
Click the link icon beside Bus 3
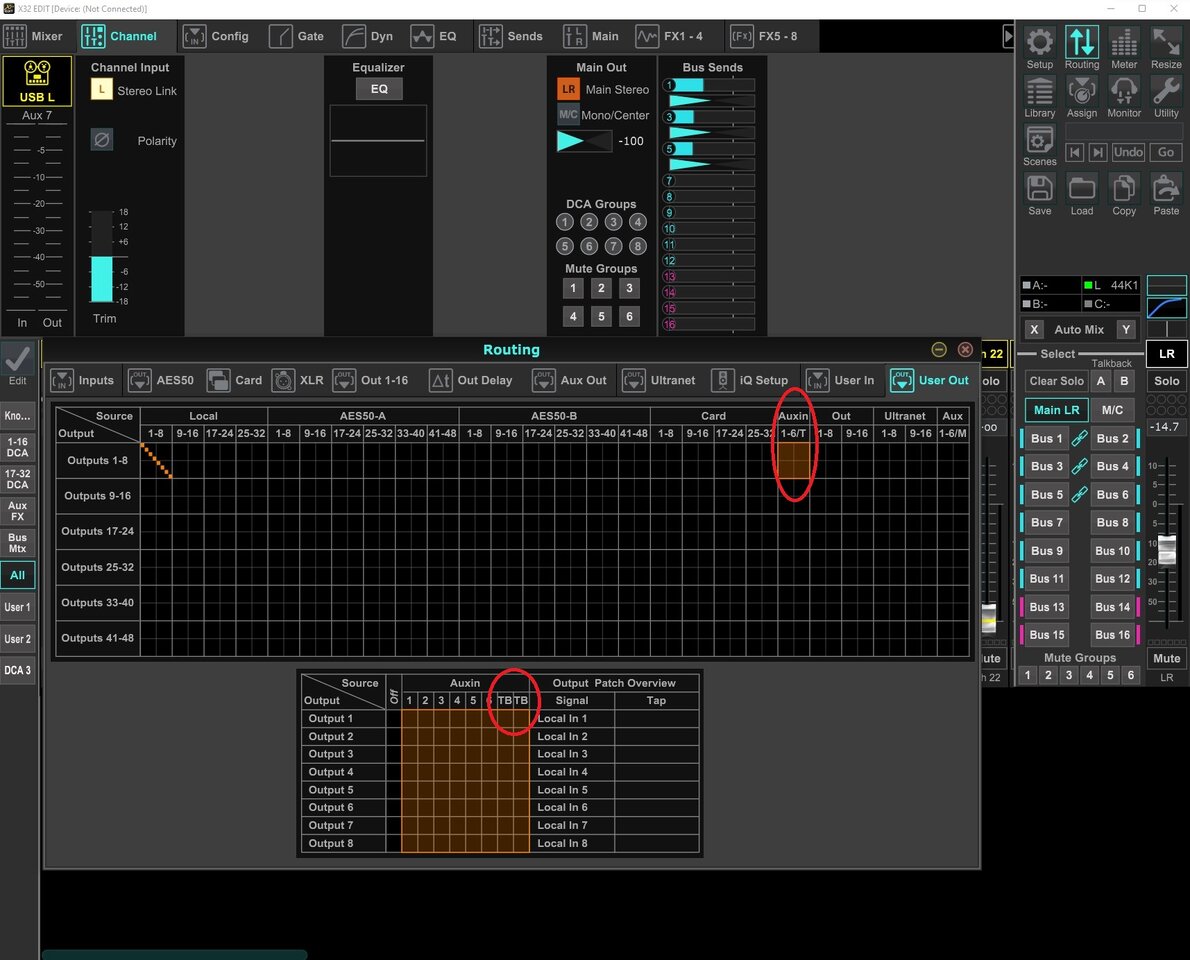tap(1079, 467)
